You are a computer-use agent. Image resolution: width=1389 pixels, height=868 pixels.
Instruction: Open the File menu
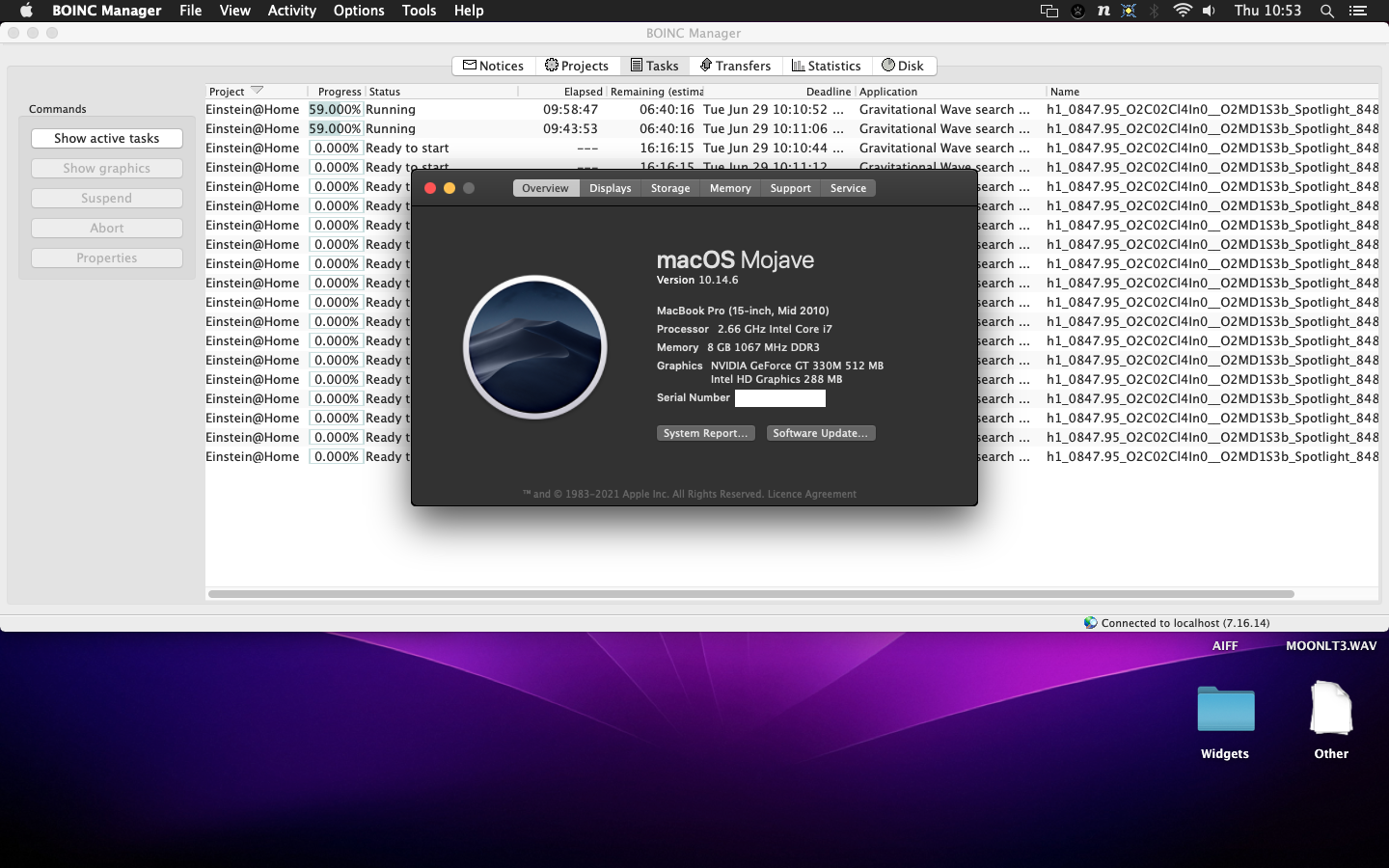click(x=191, y=11)
